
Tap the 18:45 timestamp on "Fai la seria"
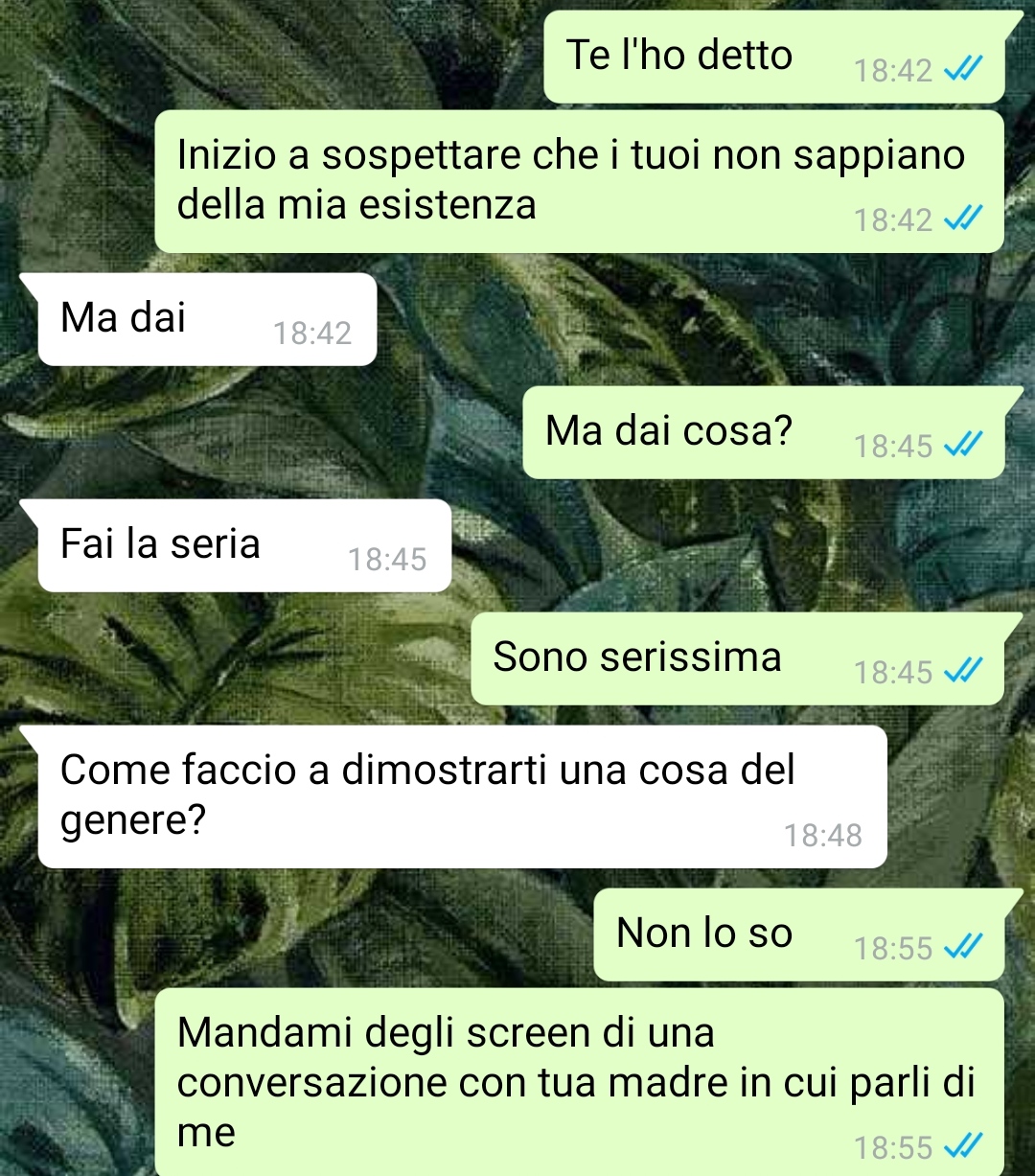[x=387, y=560]
